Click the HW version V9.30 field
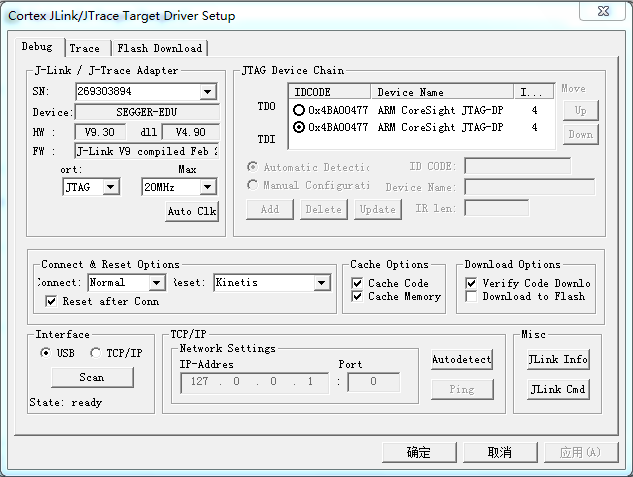Viewport: 633px width, 477px height. (x=100, y=132)
